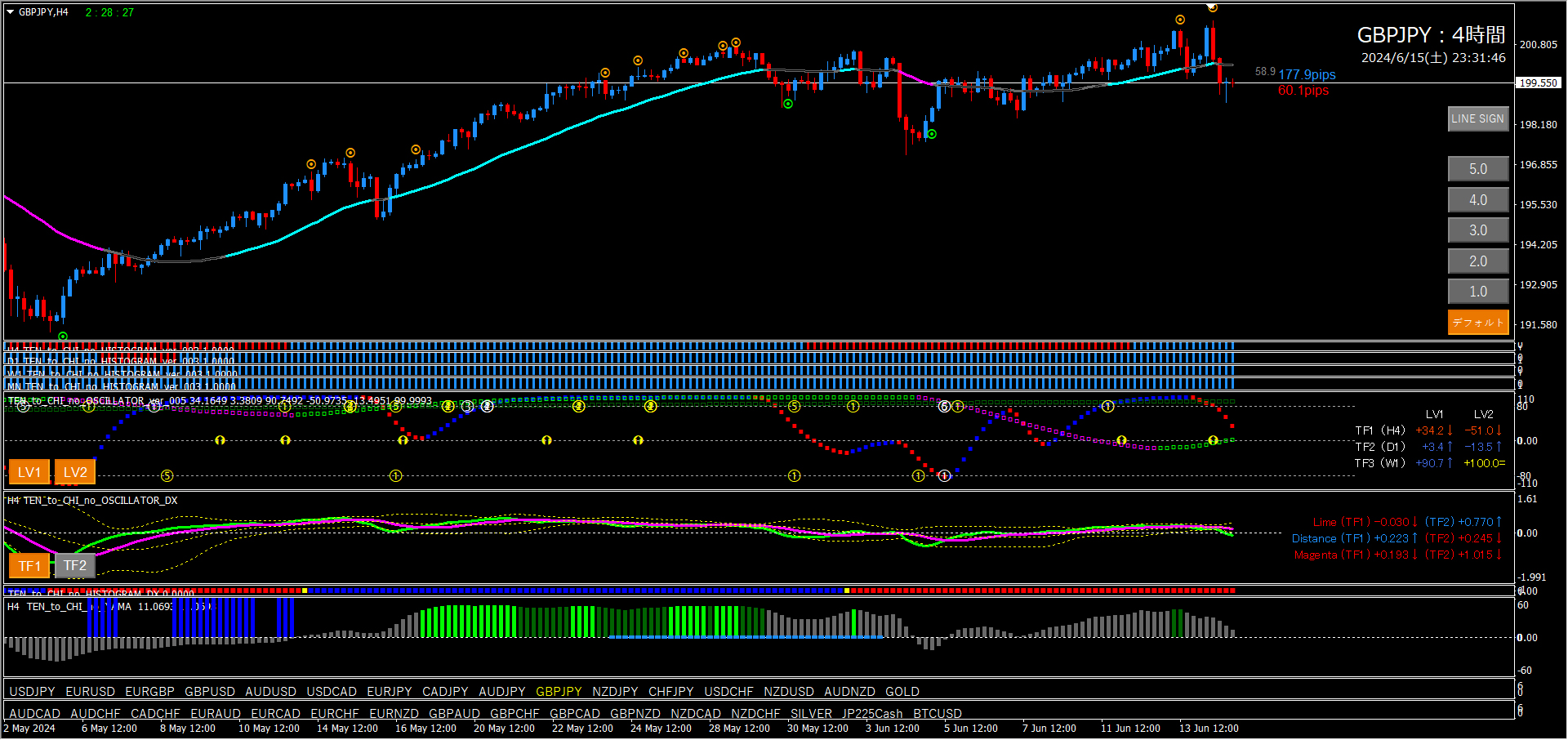Switch chart to GBPAUD
1568x740 pixels.
click(x=455, y=714)
